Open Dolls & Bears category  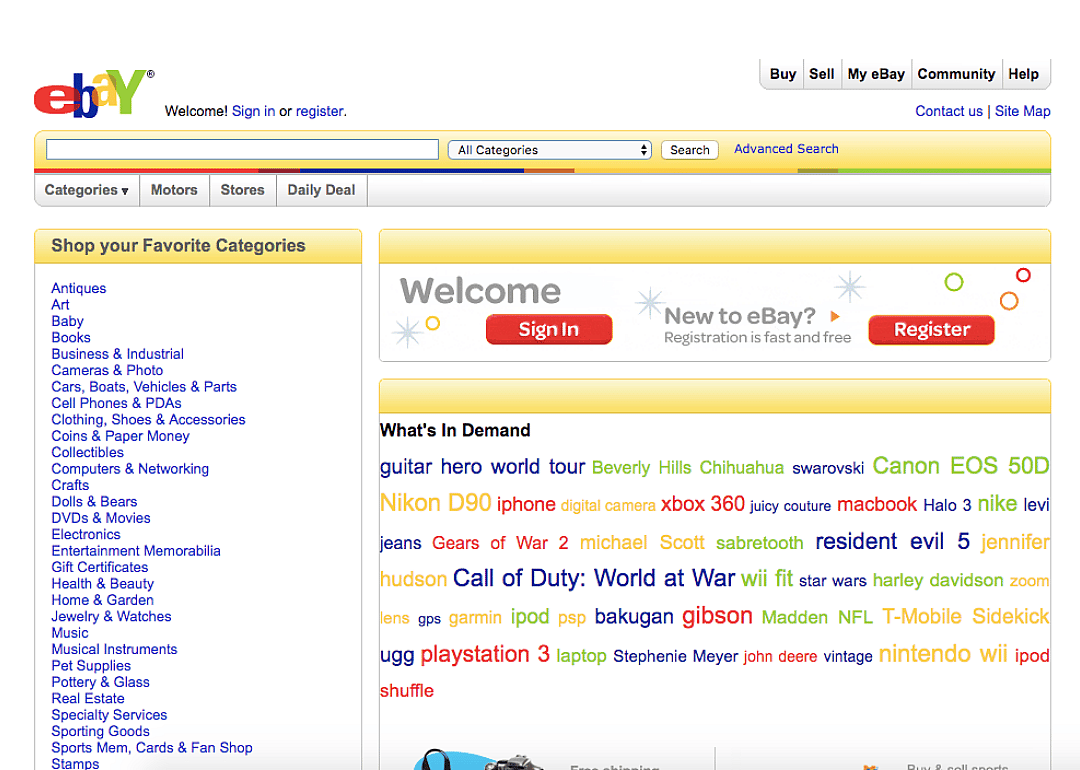tap(94, 501)
